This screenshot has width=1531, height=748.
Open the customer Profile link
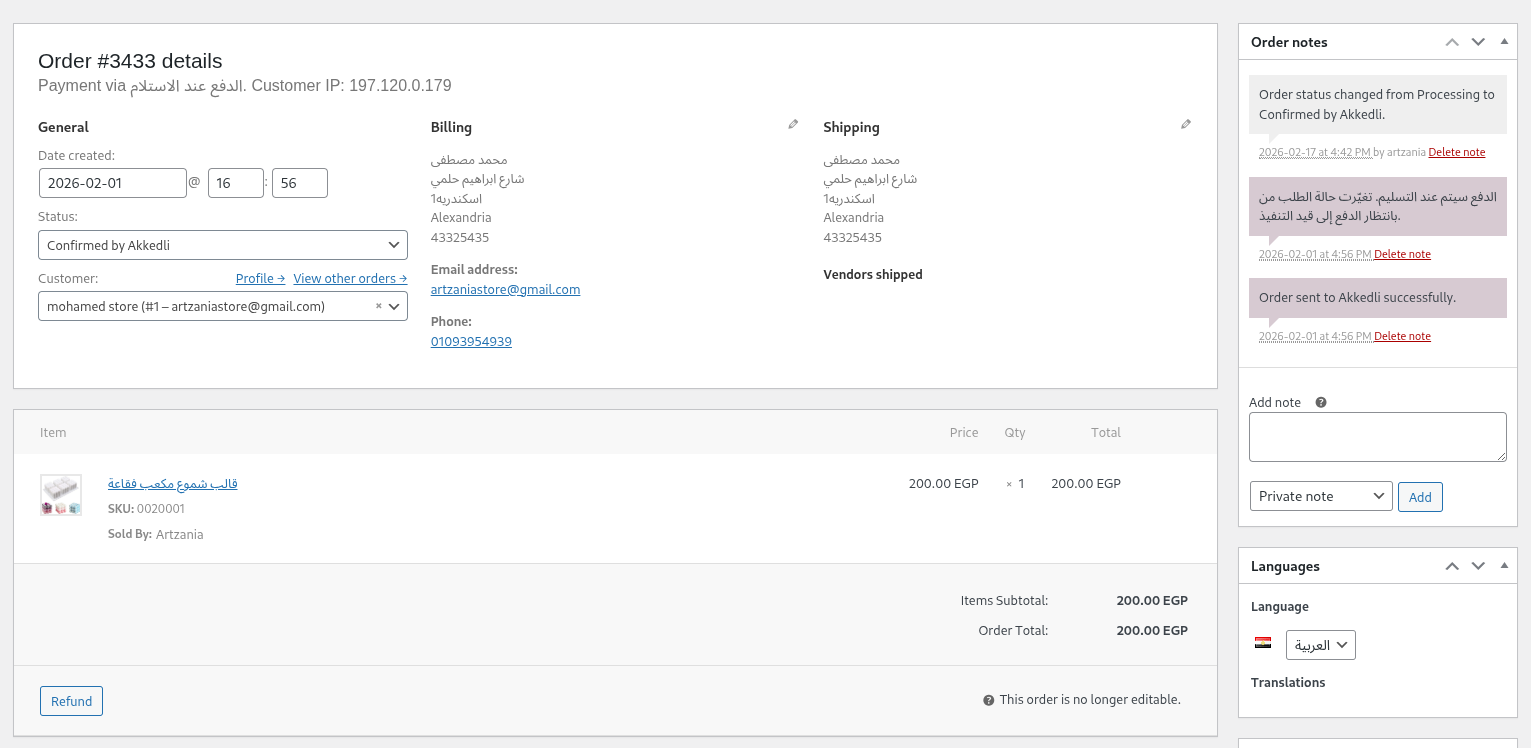(260, 278)
